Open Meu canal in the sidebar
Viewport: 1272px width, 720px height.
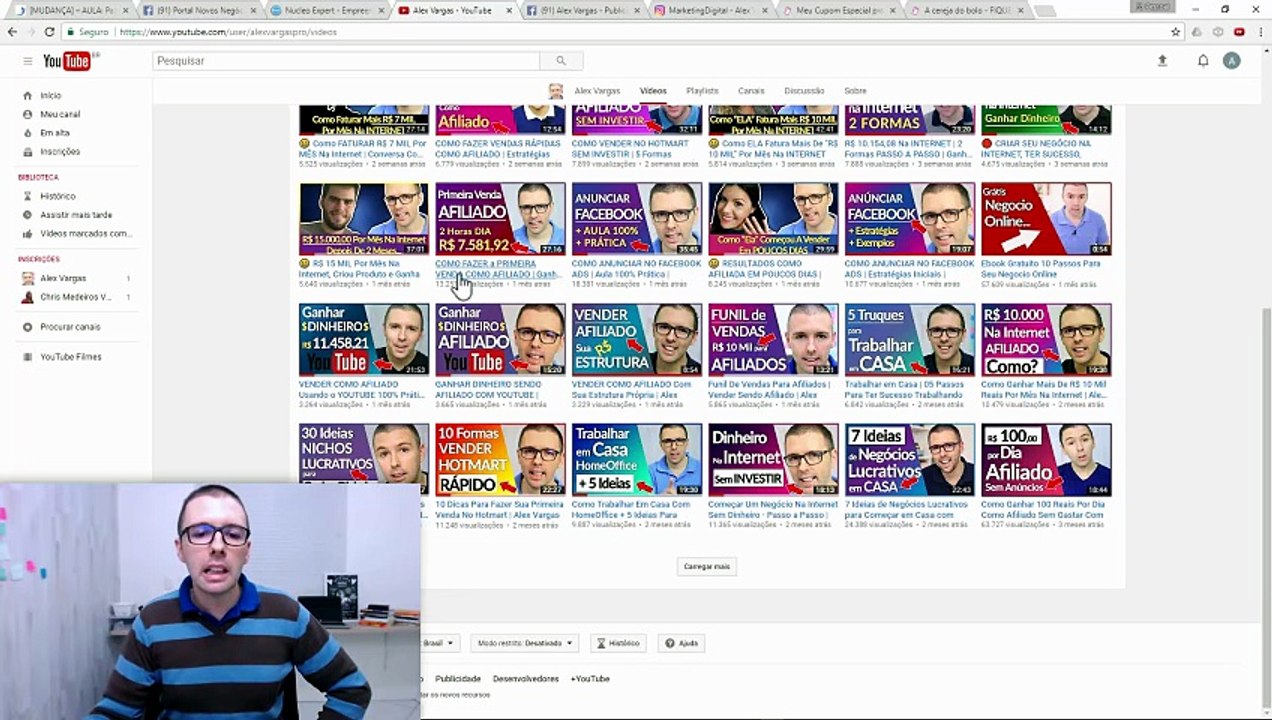point(60,114)
